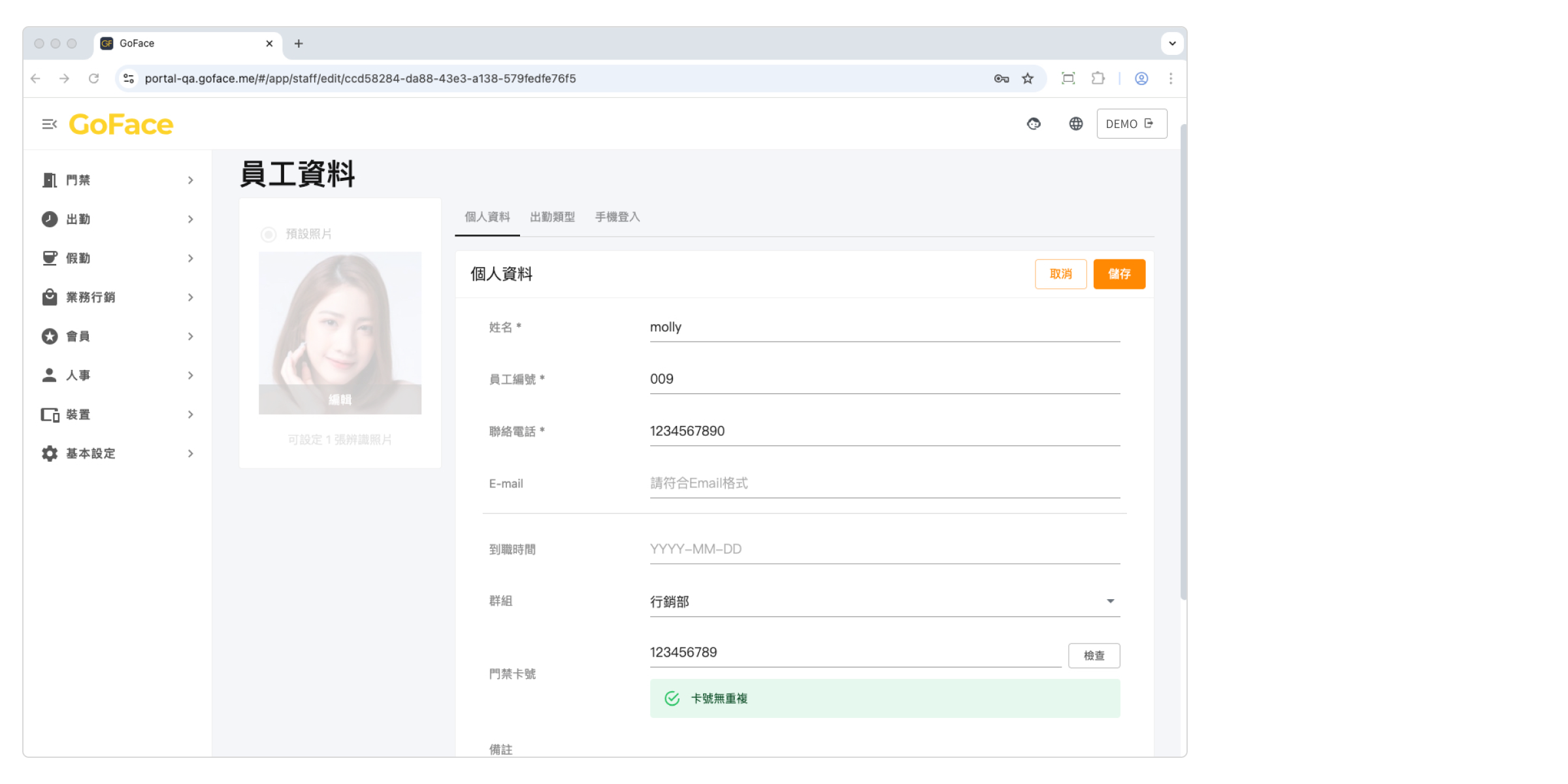
Task: Collapse the sidebar with the hamburger icon
Action: (49, 124)
